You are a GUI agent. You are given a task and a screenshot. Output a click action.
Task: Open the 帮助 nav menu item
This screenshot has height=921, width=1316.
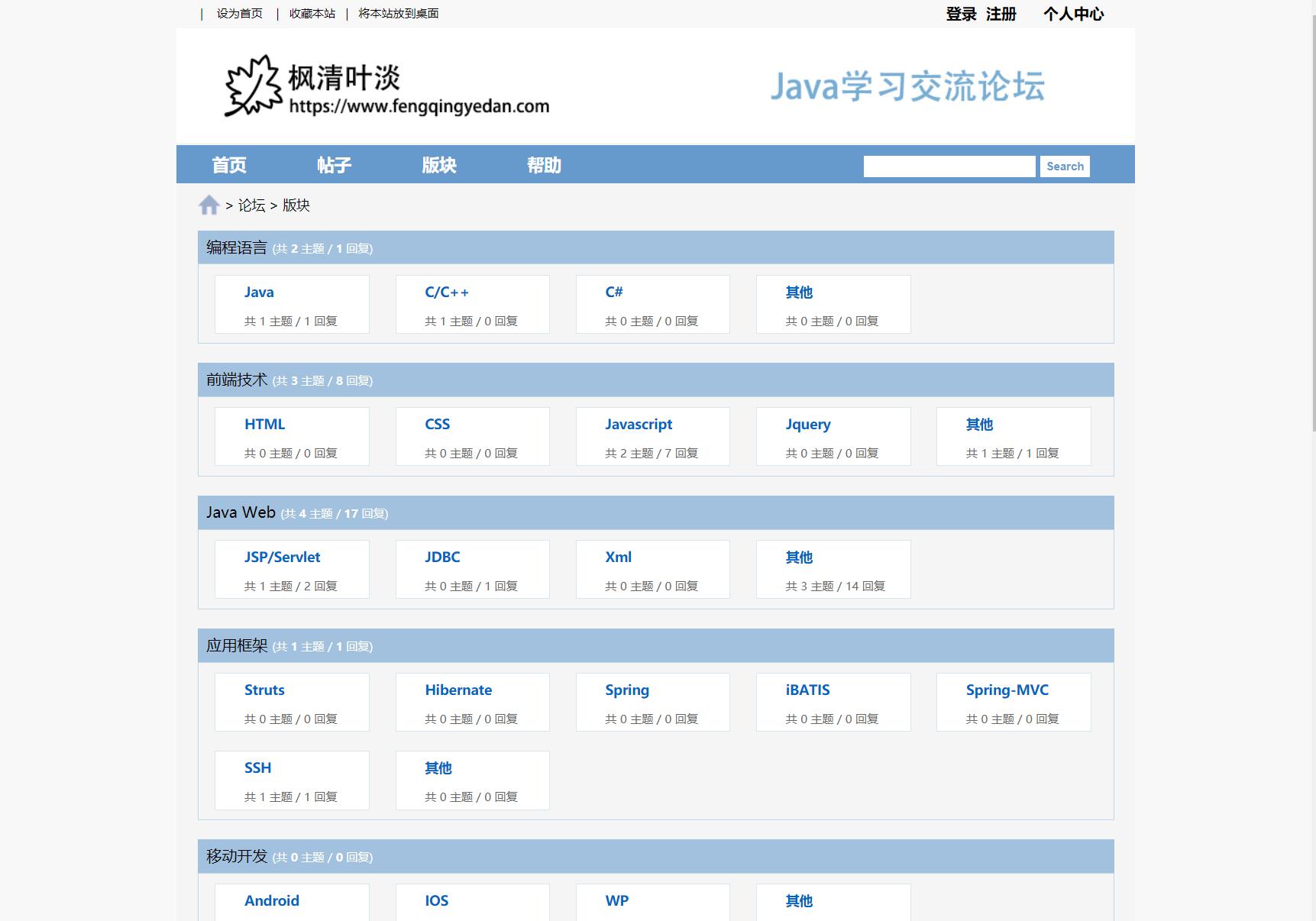545,165
